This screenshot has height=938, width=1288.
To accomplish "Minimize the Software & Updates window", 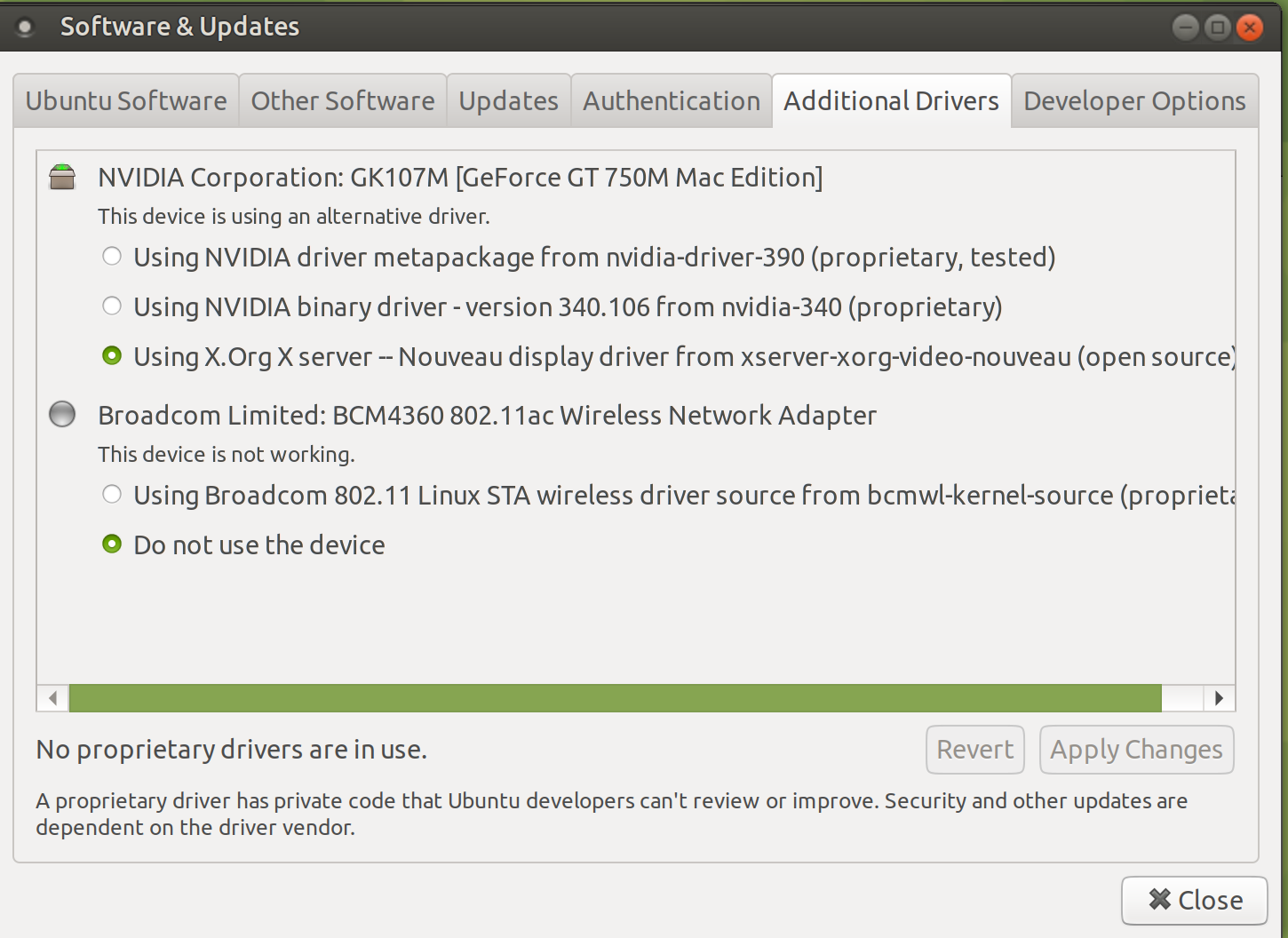I will pos(1185,28).
